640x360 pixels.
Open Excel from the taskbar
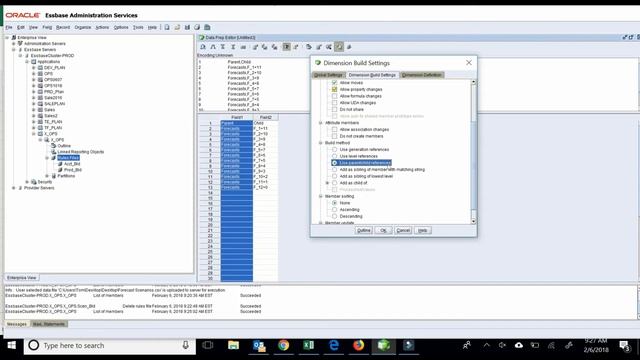[x=309, y=345]
